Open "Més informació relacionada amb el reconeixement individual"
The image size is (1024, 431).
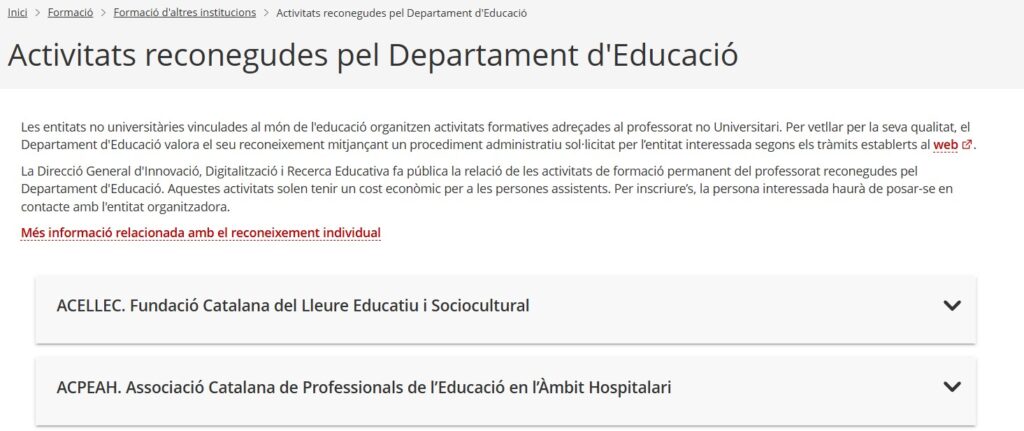200,233
